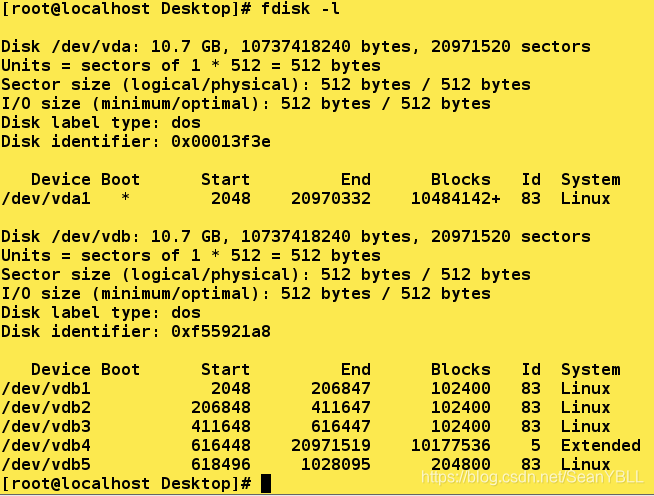
Task: Click End value 411647
Action: click(341, 408)
